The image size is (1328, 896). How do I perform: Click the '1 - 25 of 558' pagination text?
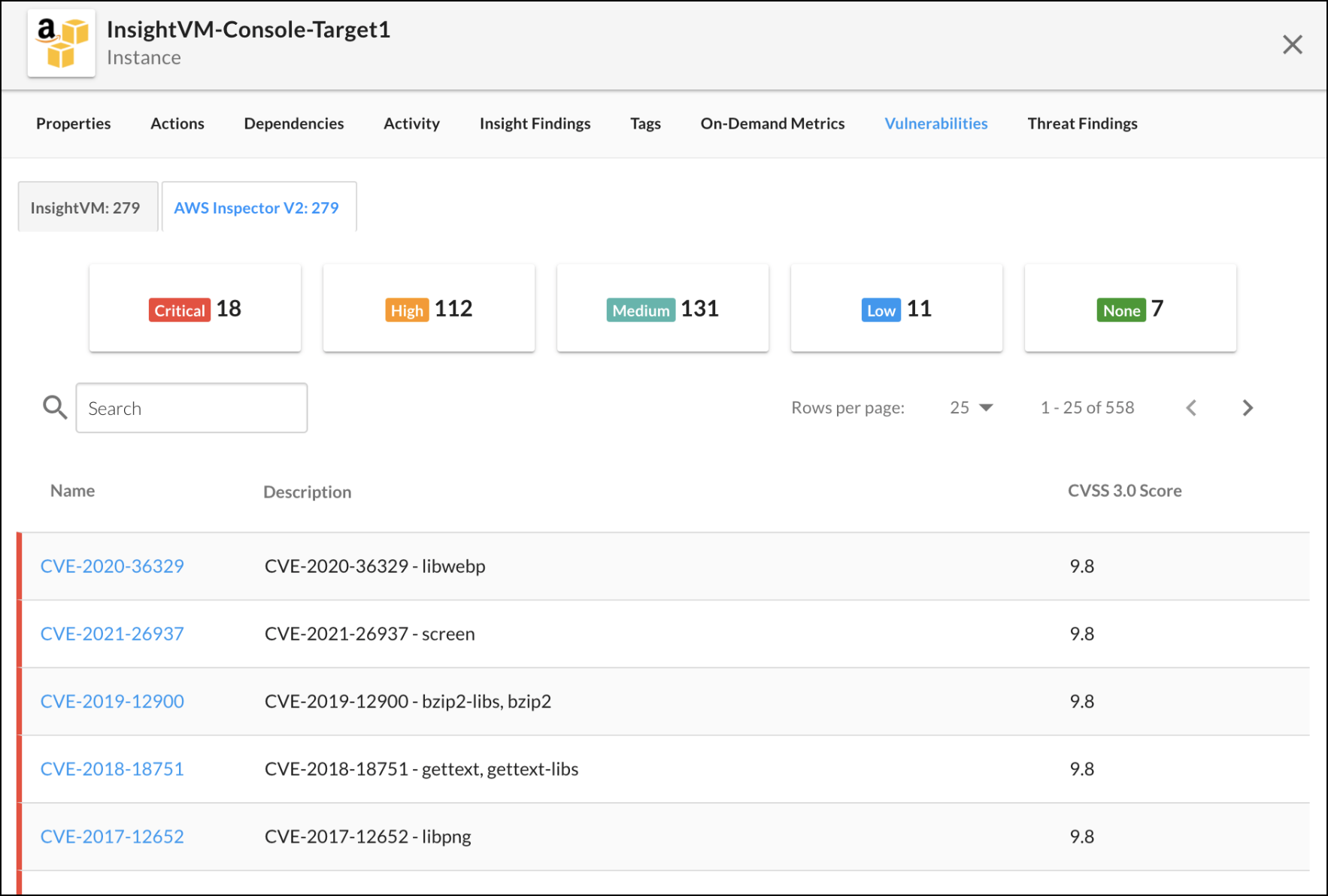(x=1087, y=407)
